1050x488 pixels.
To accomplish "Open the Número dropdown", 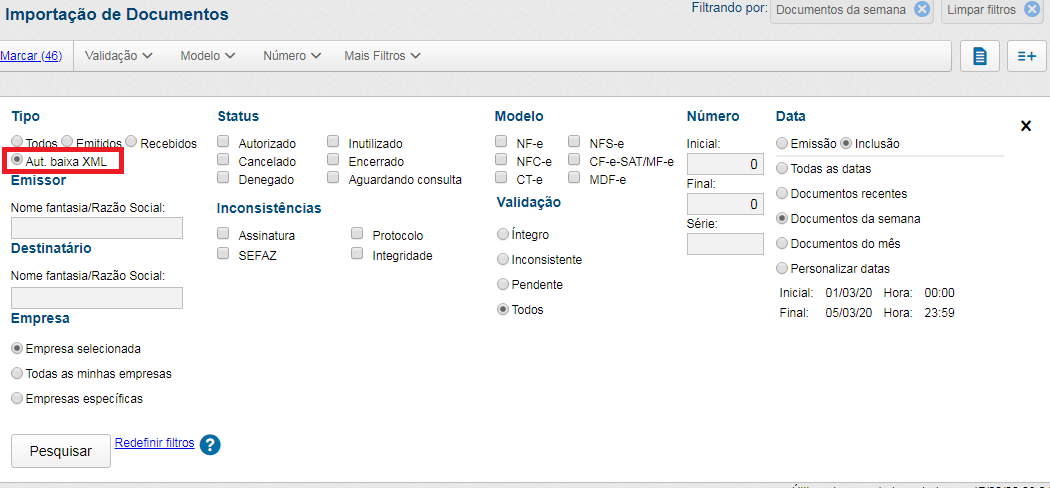I will click(292, 56).
